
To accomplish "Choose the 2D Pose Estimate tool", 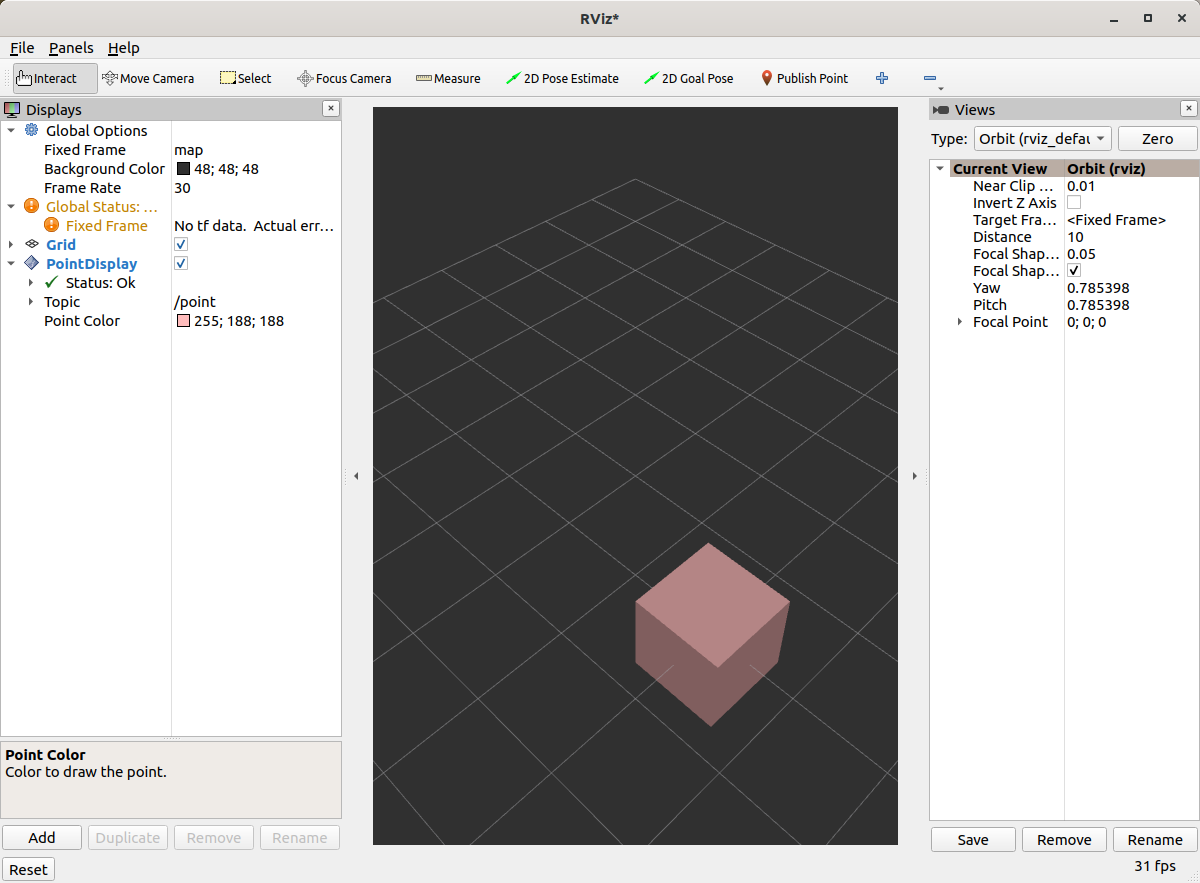I will (x=563, y=78).
